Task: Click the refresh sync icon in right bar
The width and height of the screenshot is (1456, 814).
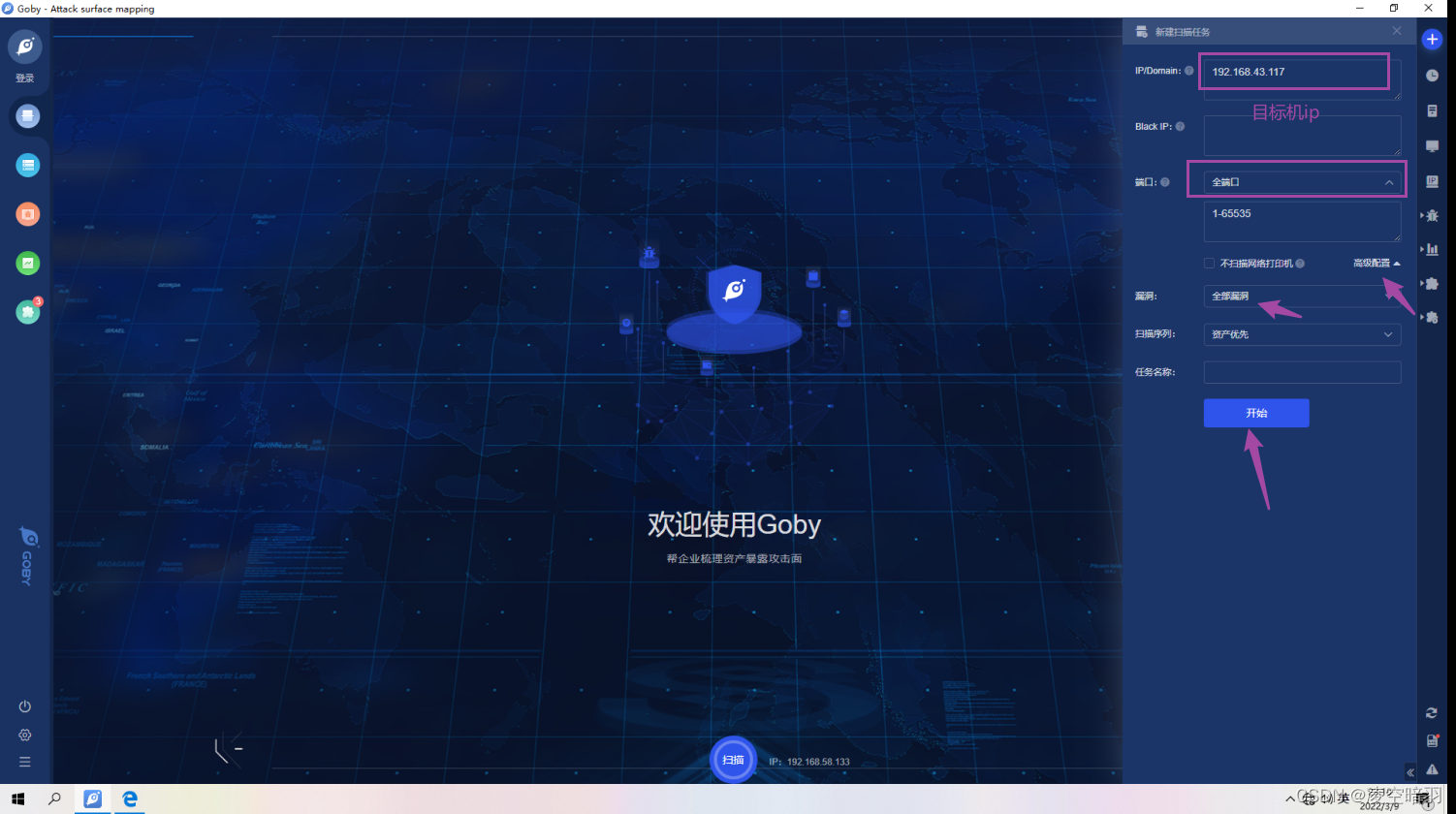Action: [x=1432, y=712]
